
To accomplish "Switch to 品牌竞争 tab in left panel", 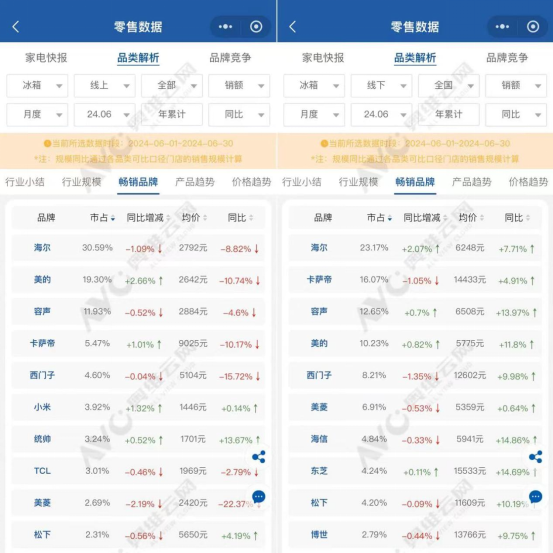I will pyautogui.click(x=230, y=58).
